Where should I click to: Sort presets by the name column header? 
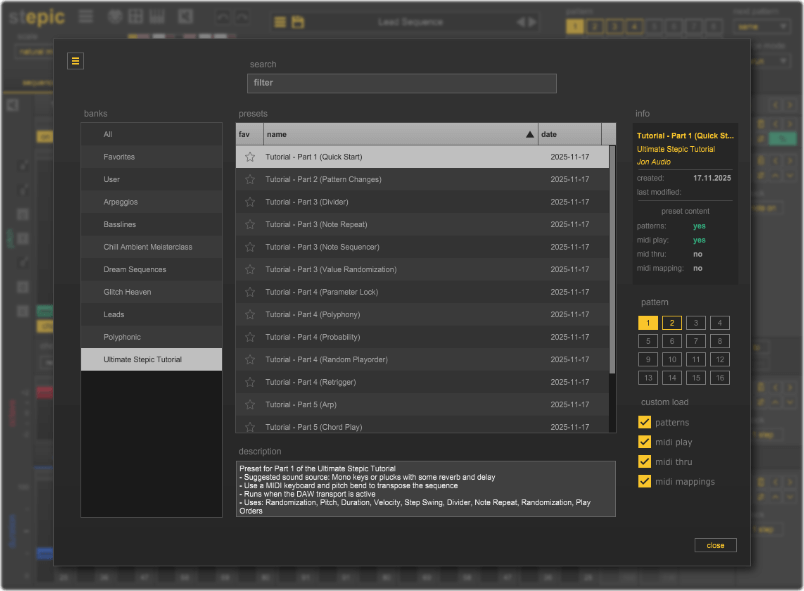point(400,134)
